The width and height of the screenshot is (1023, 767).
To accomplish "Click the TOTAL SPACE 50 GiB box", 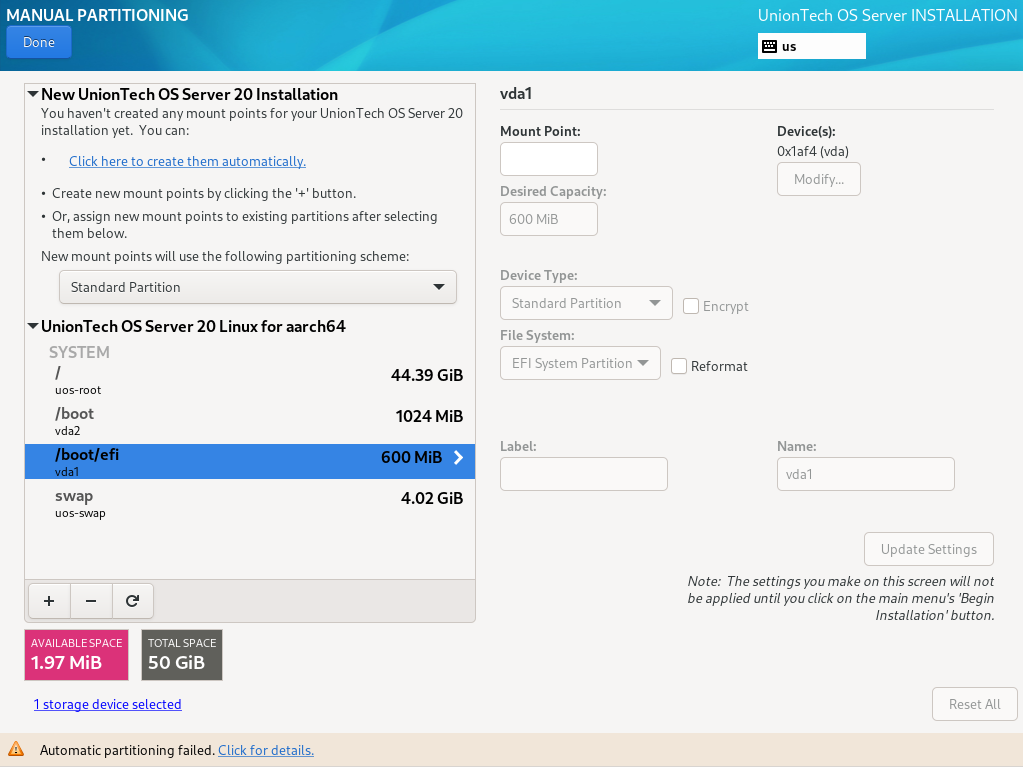I will click(x=182, y=655).
